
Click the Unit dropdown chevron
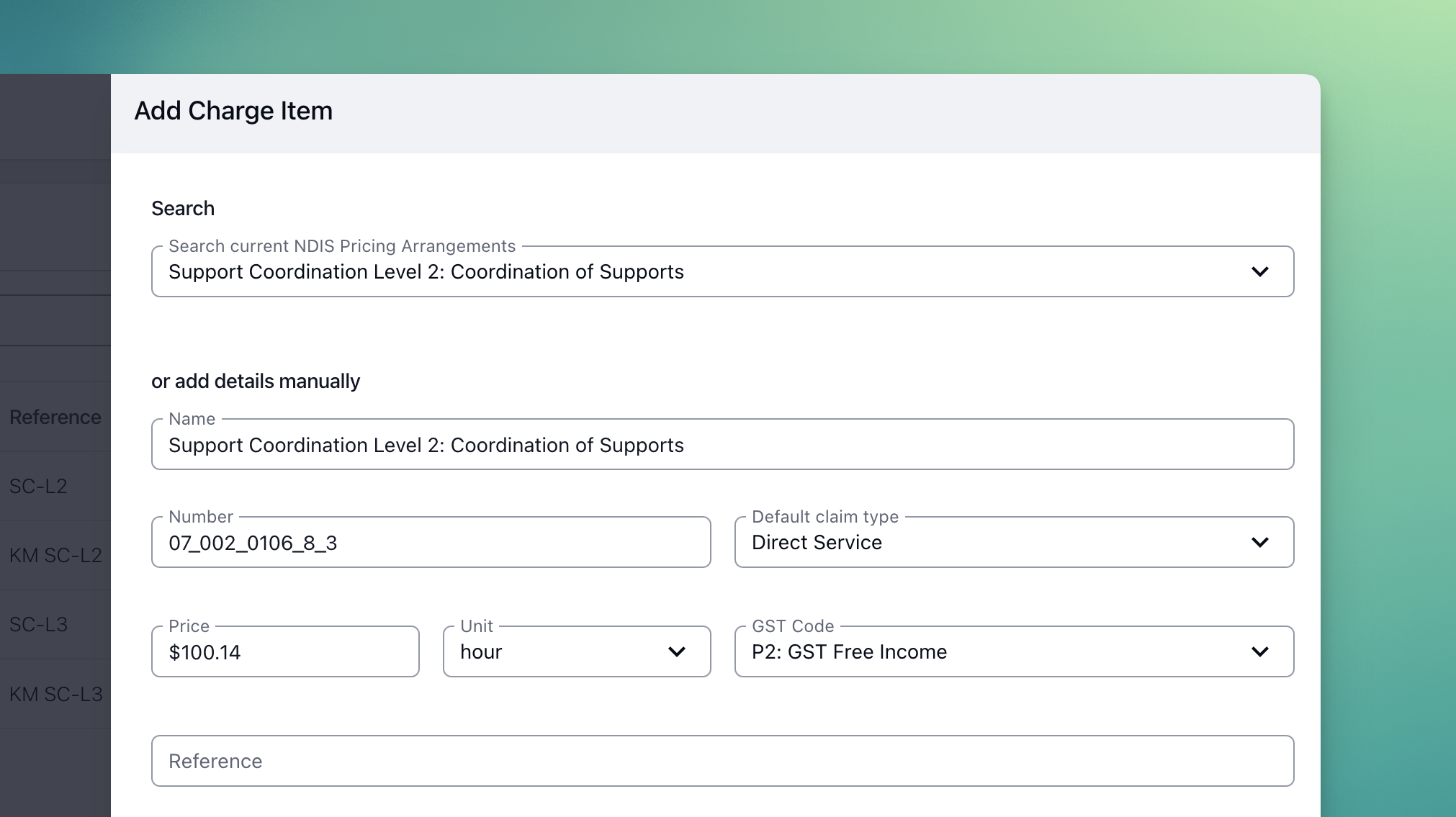click(676, 652)
